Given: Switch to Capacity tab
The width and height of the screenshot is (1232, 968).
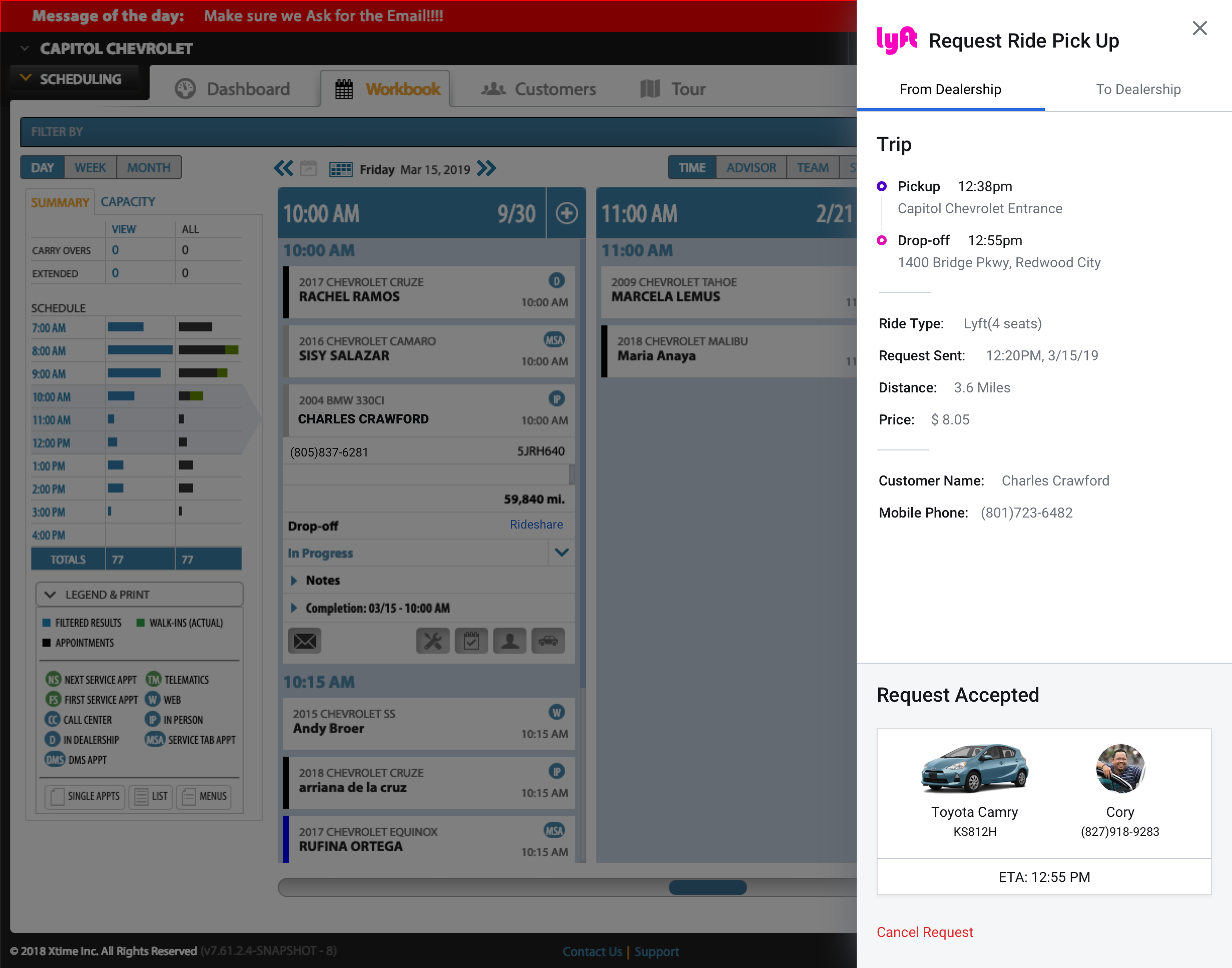Looking at the screenshot, I should 128,202.
